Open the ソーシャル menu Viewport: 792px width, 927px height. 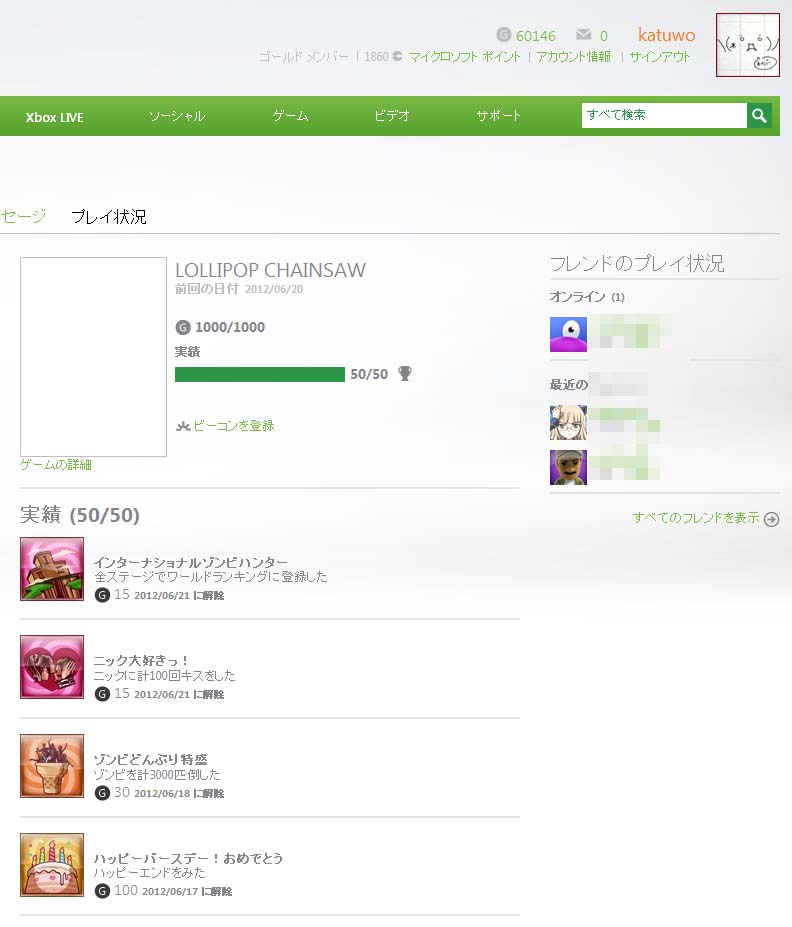pos(177,116)
